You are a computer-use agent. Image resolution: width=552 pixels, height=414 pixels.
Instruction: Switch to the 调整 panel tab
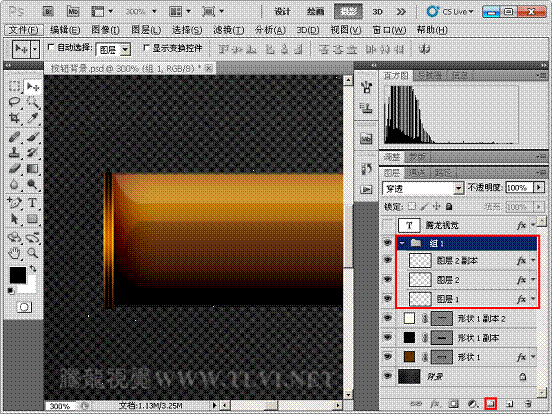(391, 157)
